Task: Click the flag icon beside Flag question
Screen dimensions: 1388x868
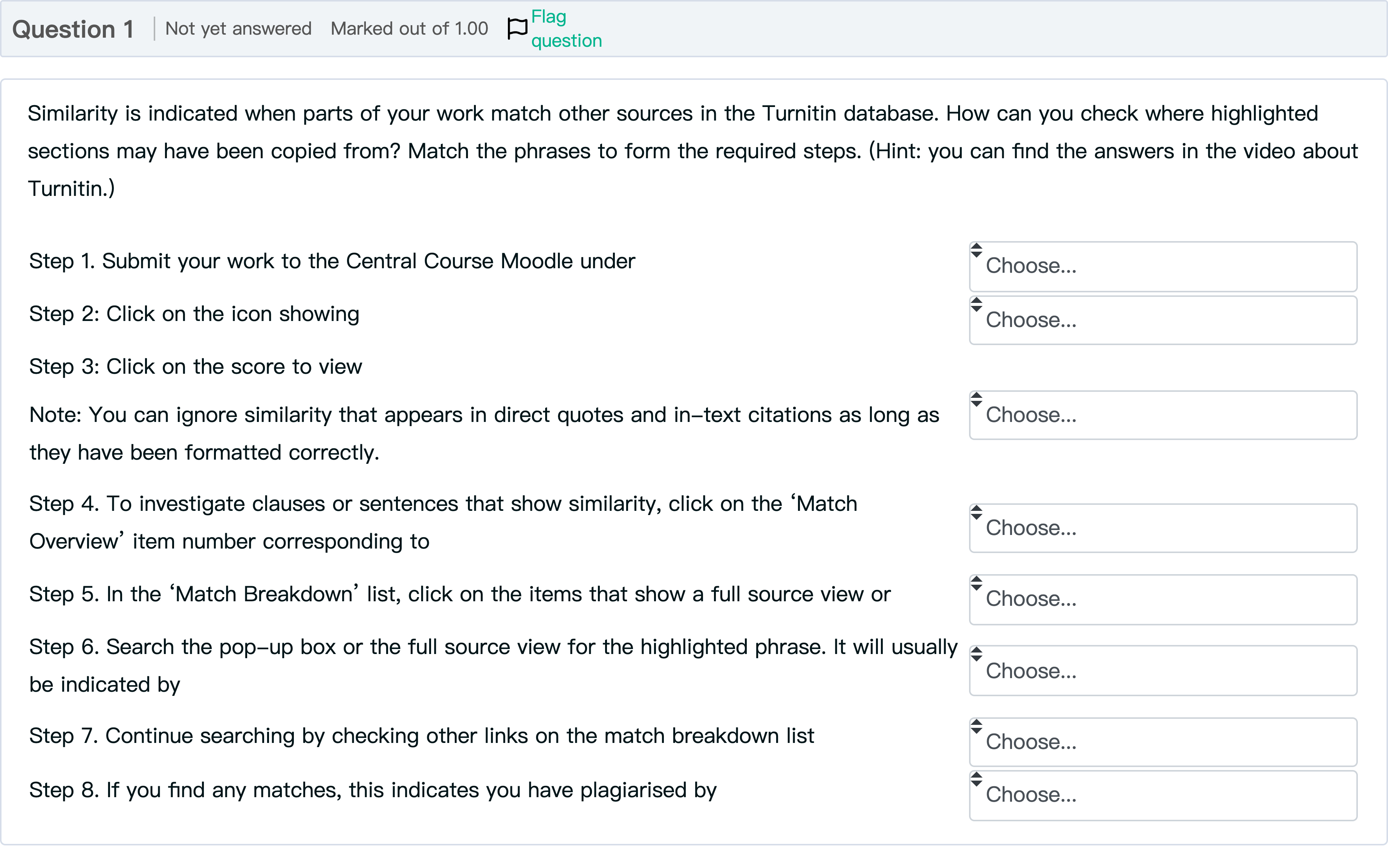Action: (517, 28)
